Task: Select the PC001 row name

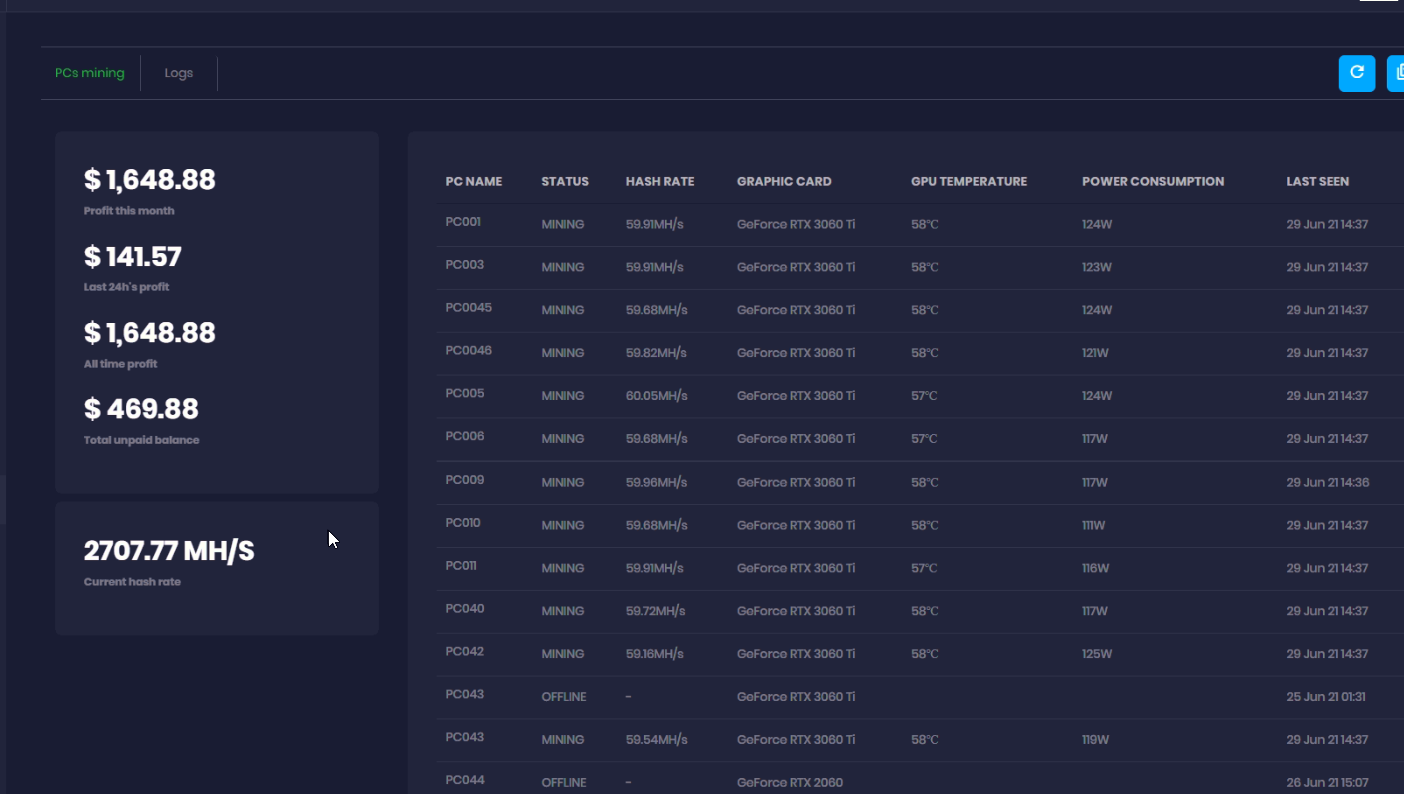Action: click(x=463, y=222)
